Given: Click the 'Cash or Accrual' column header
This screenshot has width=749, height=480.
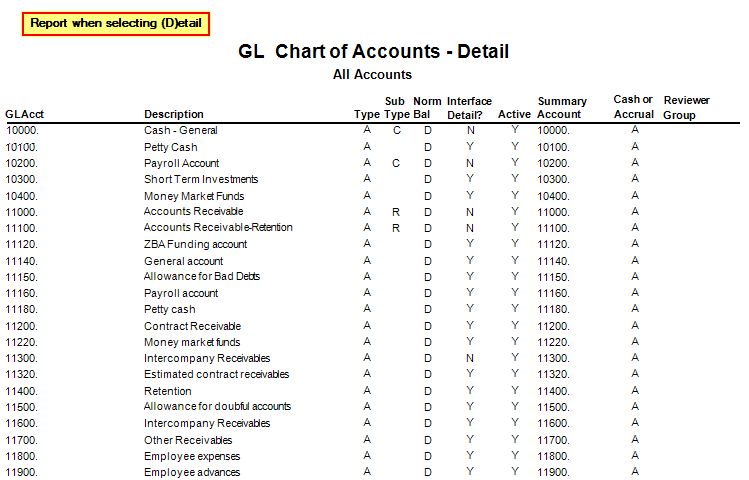Looking at the screenshot, I should point(633,107).
